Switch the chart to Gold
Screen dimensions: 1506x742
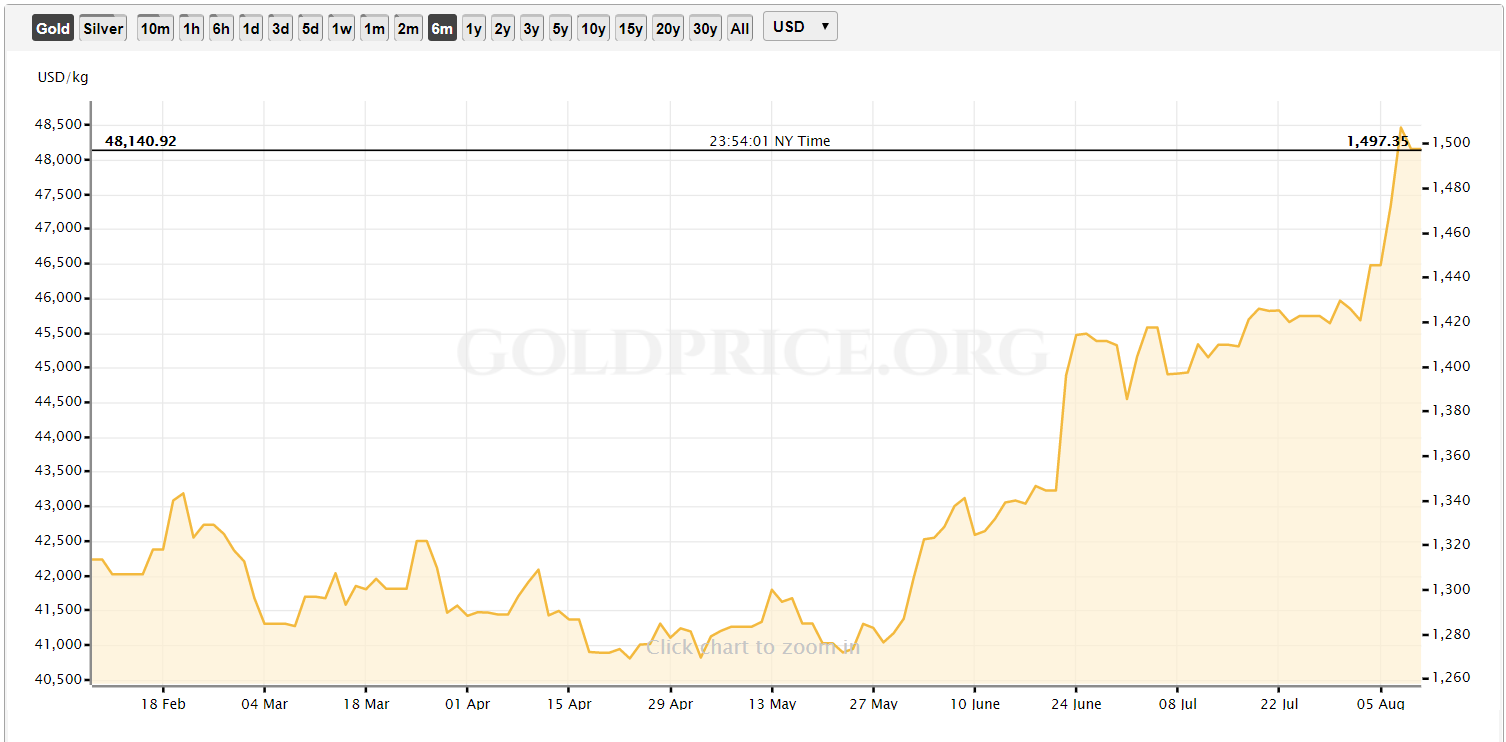[x=53, y=28]
